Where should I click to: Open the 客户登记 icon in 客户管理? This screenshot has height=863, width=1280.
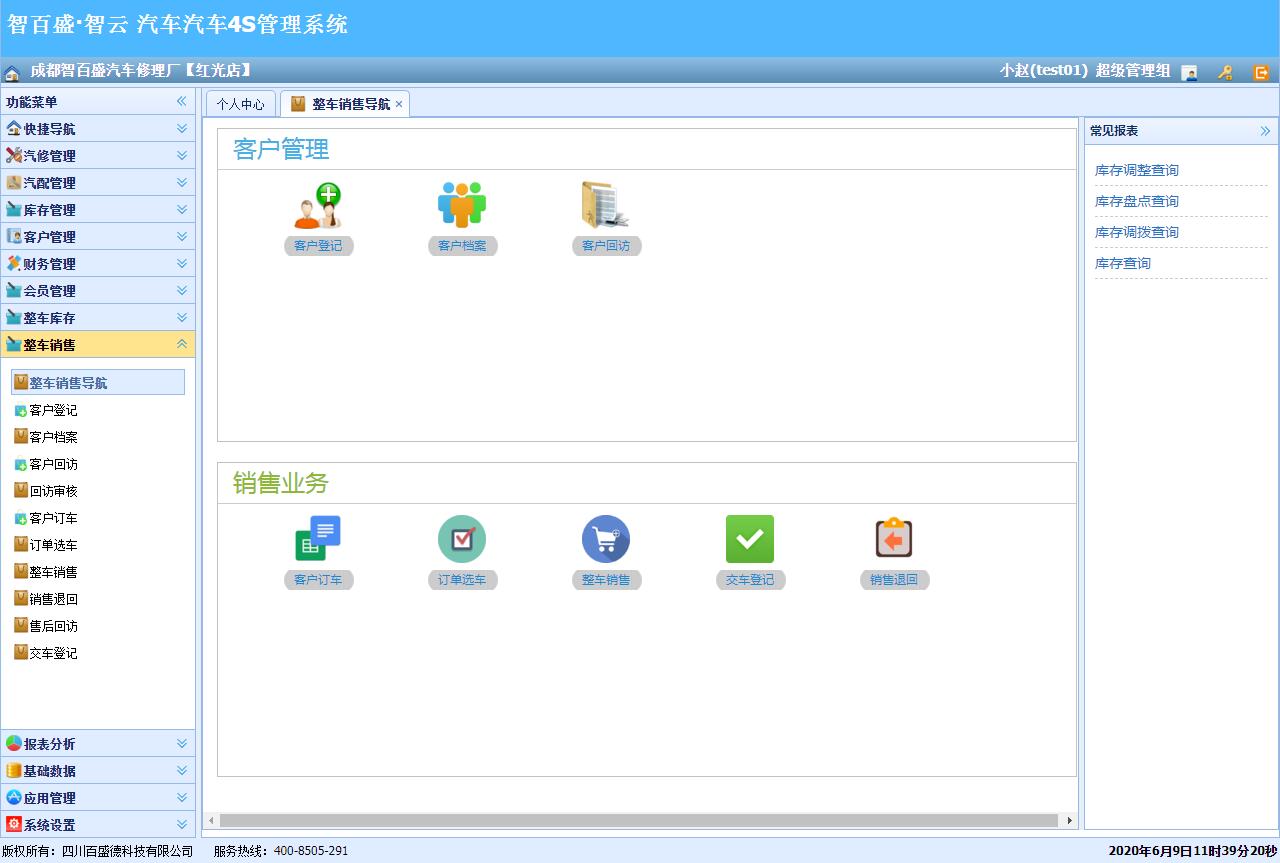coord(318,206)
